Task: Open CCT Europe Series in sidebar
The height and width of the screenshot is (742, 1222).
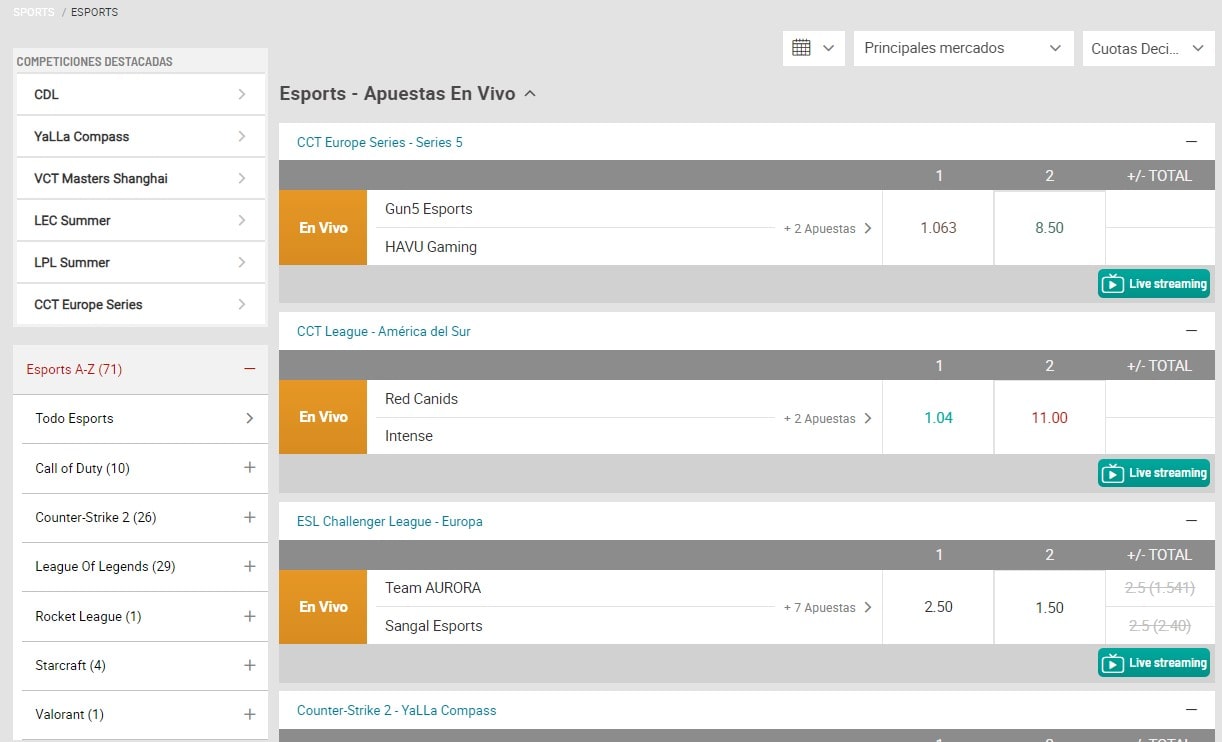Action: point(140,304)
